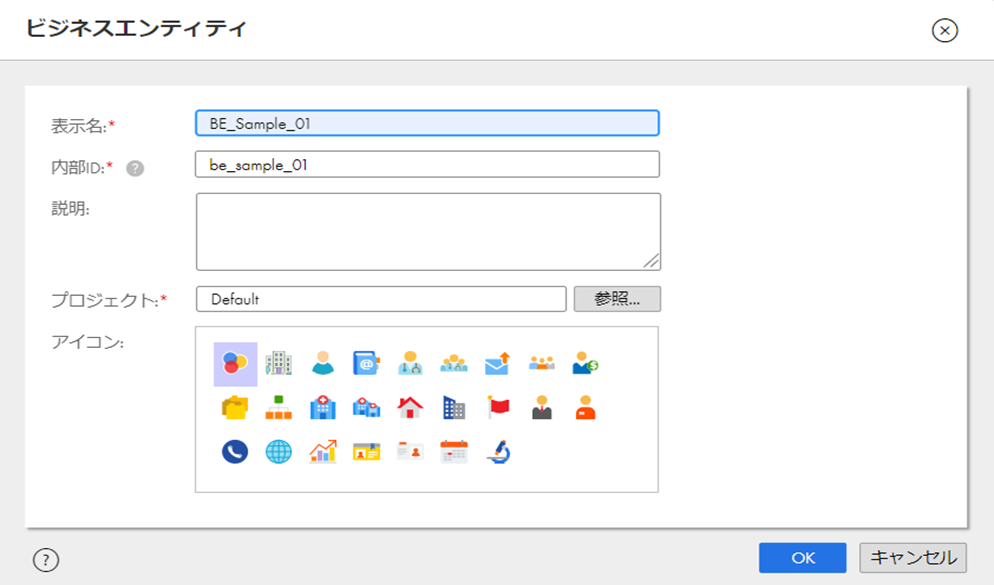The image size is (994, 585).
Task: Select the single hospital building icon
Action: click(323, 408)
